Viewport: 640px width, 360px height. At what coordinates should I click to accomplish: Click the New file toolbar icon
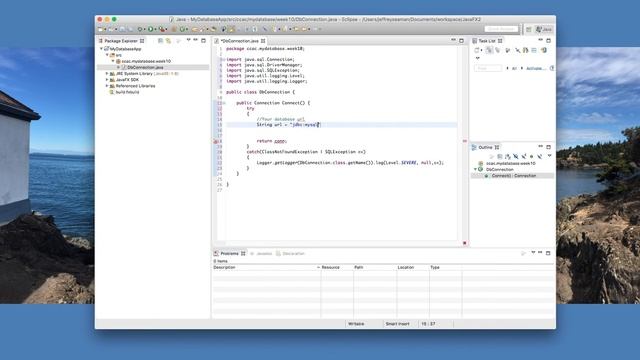(101, 29)
